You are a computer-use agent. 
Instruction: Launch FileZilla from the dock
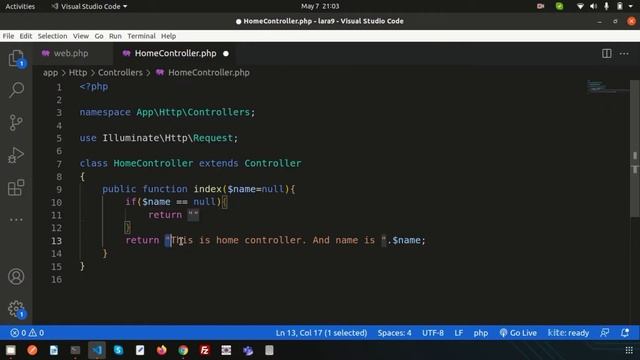tap(204, 350)
